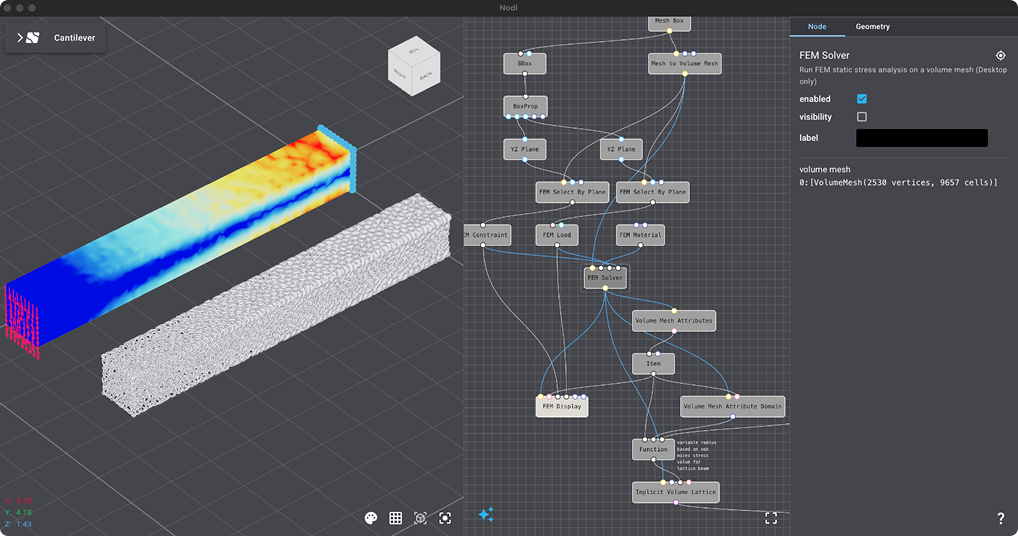Screen dimensions: 1018x536
Task: Click the zoom-to-fit focus icon
Action: tap(445, 518)
